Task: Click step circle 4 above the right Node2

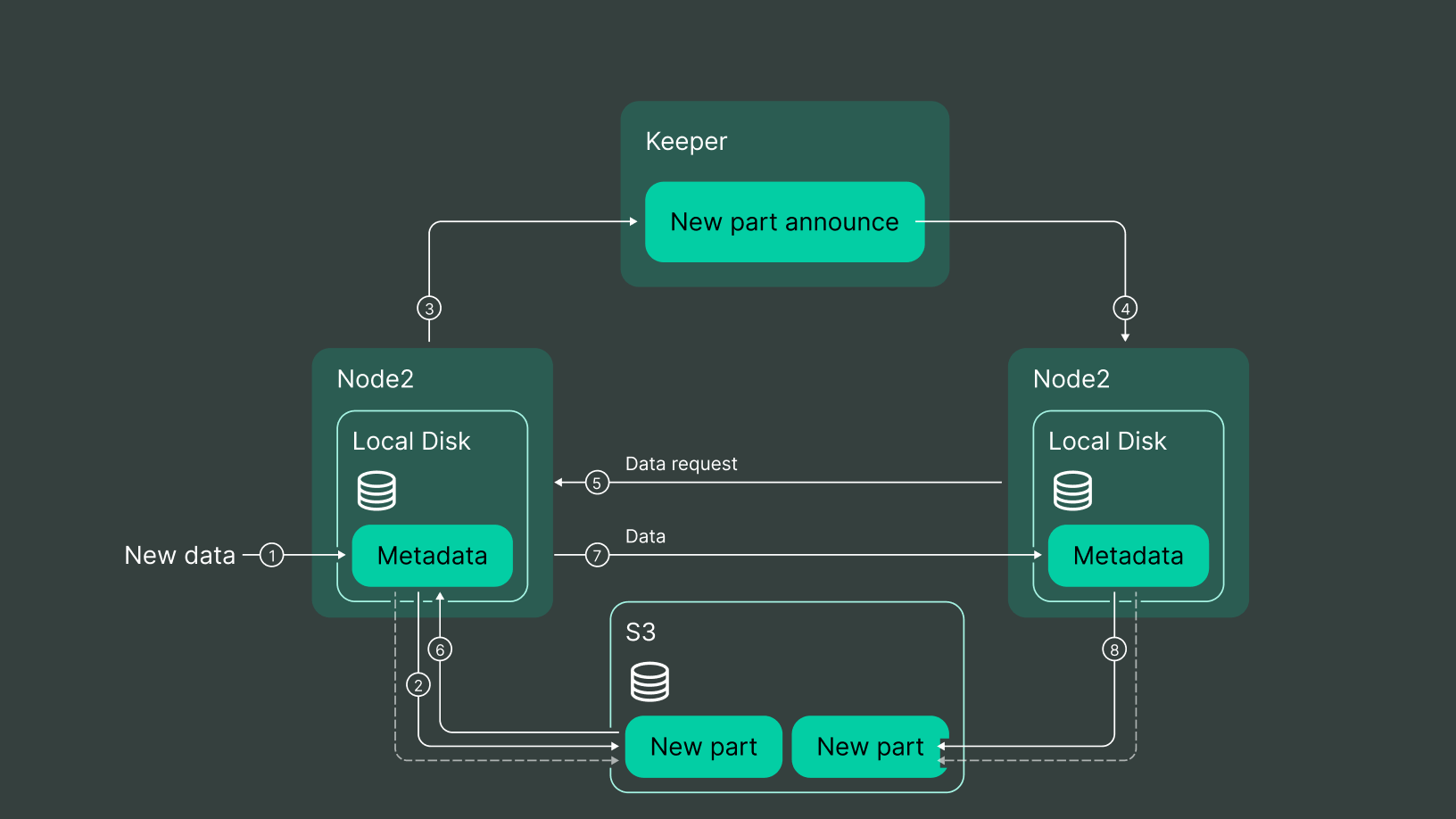Action: point(1125,308)
